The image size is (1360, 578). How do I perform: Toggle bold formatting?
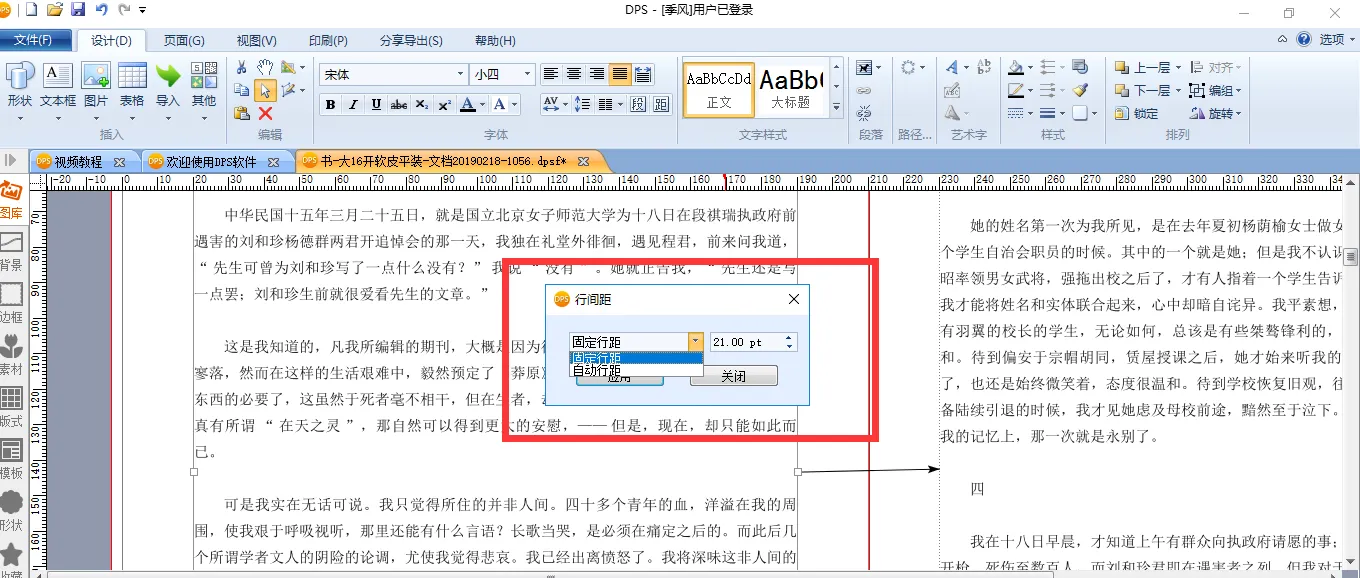tap(330, 104)
